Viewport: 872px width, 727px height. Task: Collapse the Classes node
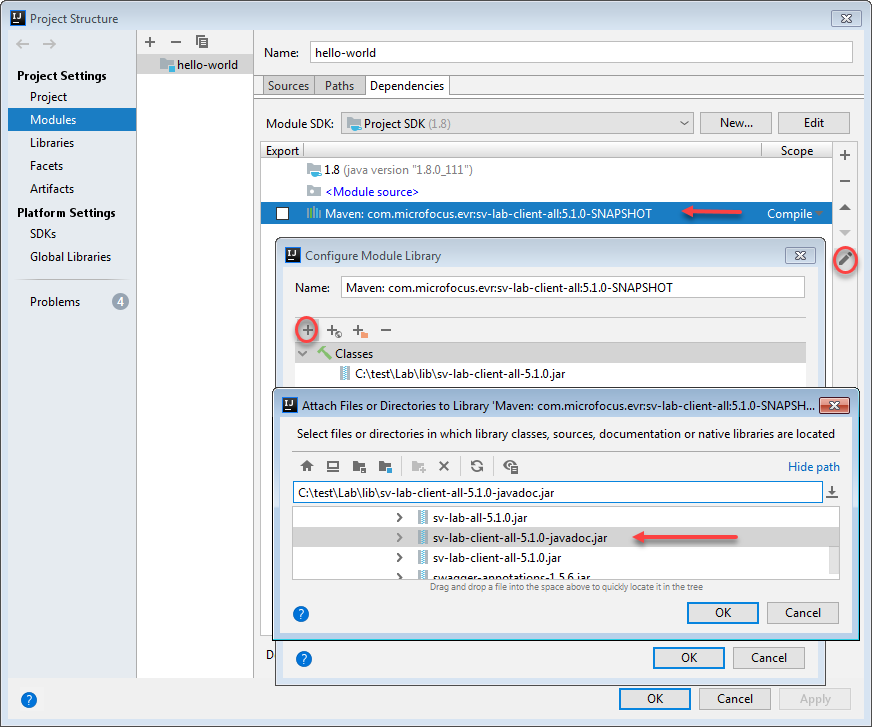click(x=303, y=354)
